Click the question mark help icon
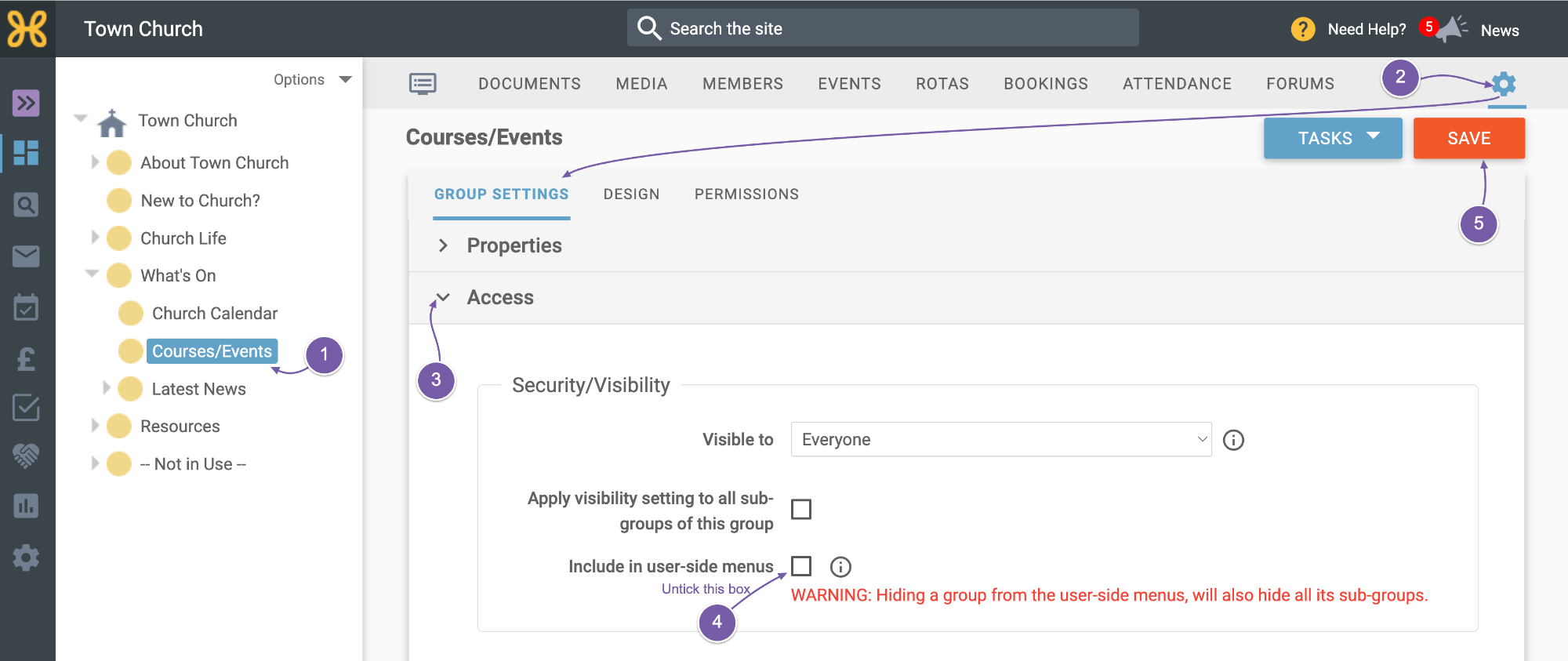Image resolution: width=1568 pixels, height=661 pixels. (1303, 29)
